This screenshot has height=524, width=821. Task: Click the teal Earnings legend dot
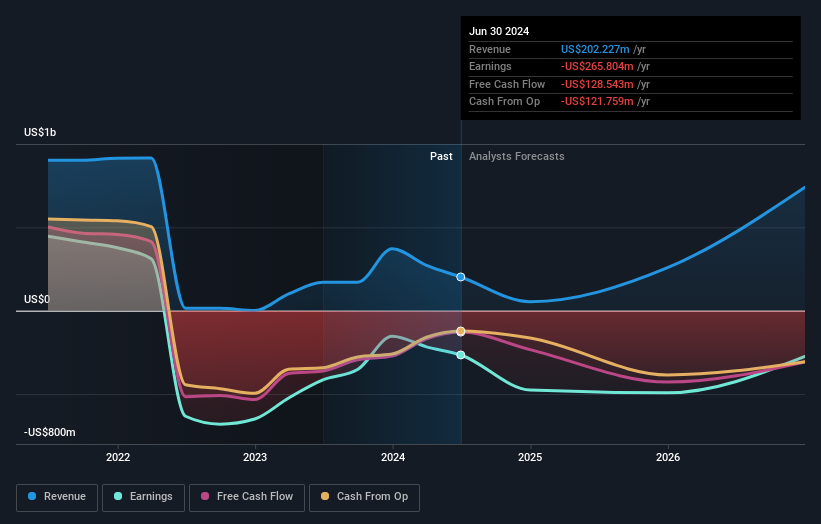pyautogui.click(x=118, y=496)
